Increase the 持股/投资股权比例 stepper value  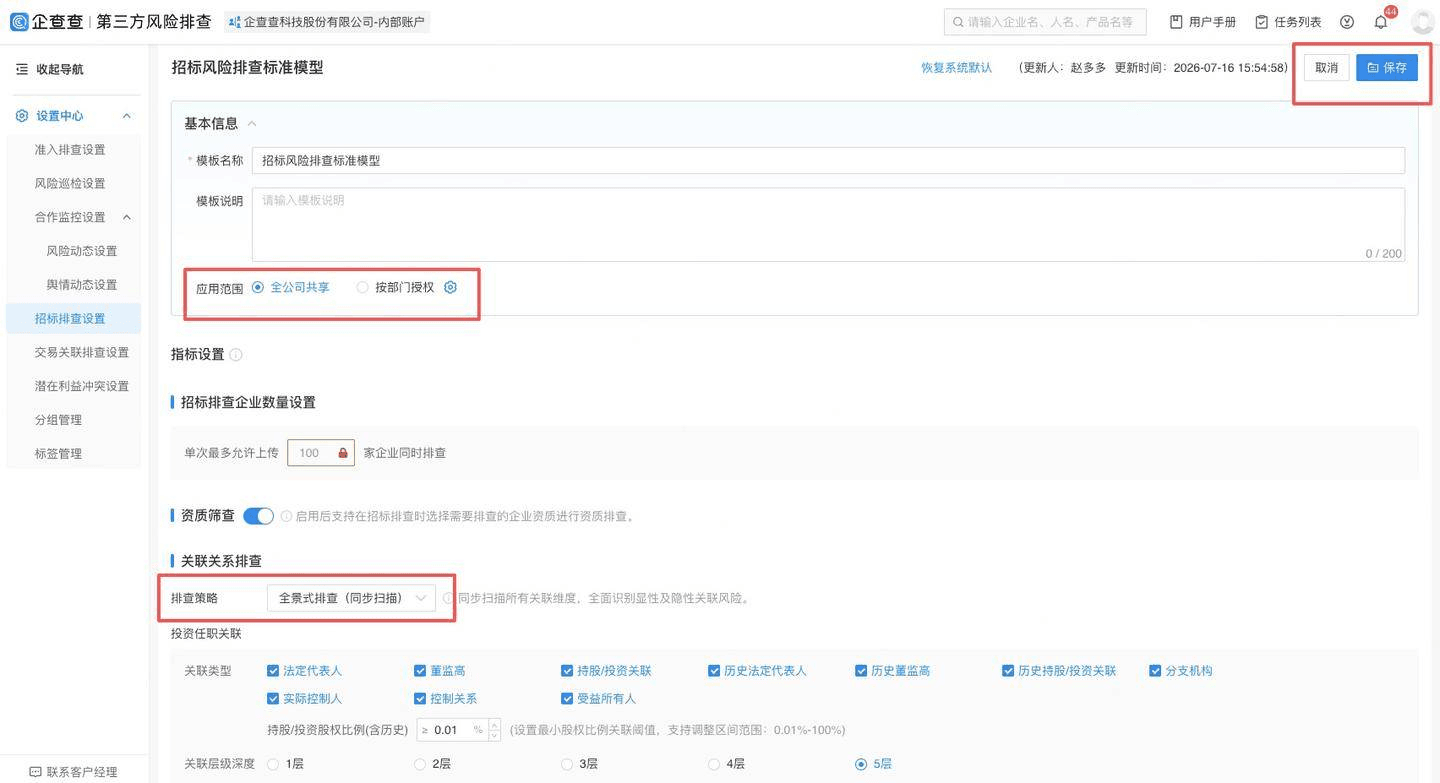pyautogui.click(x=494, y=725)
